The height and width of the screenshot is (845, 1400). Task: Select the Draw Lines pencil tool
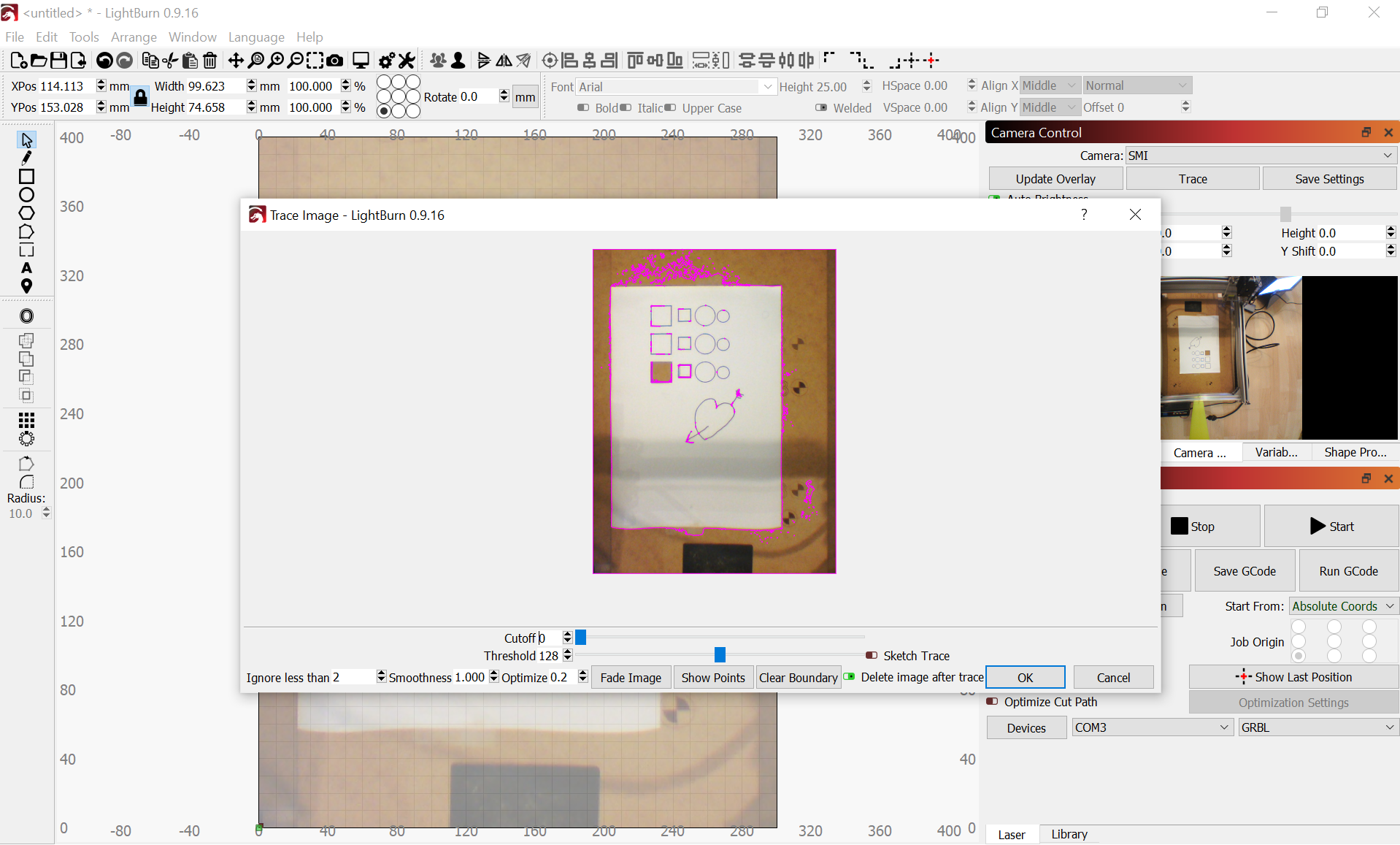click(x=26, y=158)
